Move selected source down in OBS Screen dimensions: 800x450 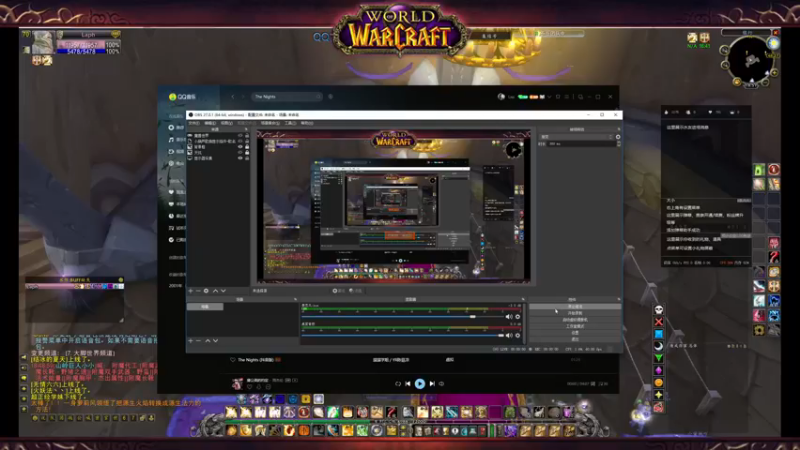click(x=223, y=291)
